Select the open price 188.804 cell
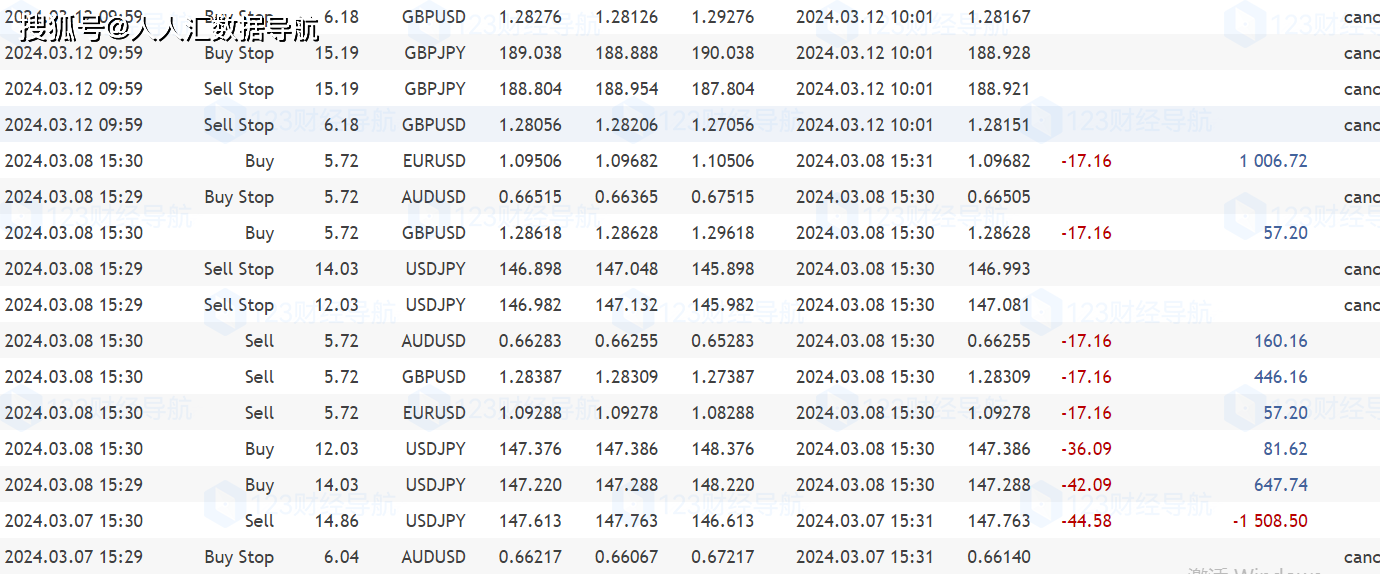This screenshot has height=574, width=1380. coord(530,89)
